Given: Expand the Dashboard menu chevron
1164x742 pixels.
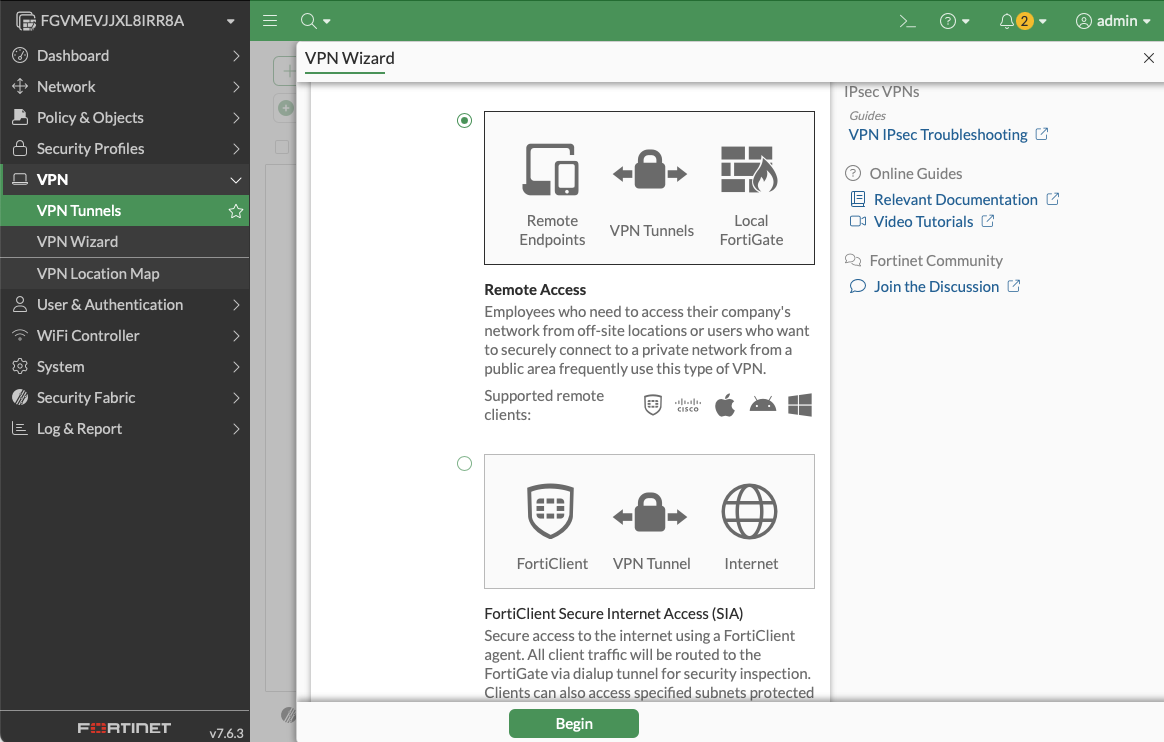Looking at the screenshot, I should point(236,56).
